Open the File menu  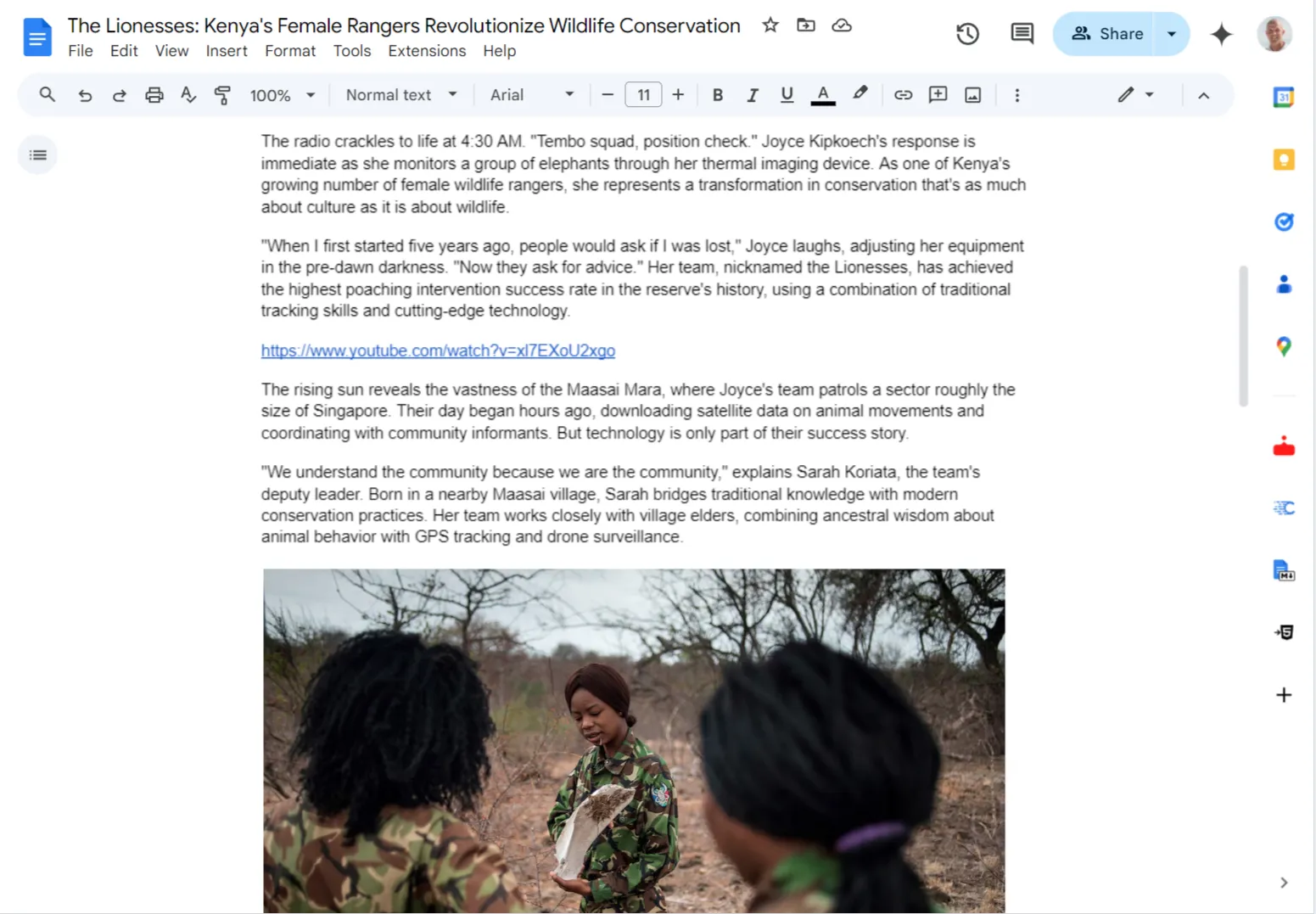coord(81,51)
